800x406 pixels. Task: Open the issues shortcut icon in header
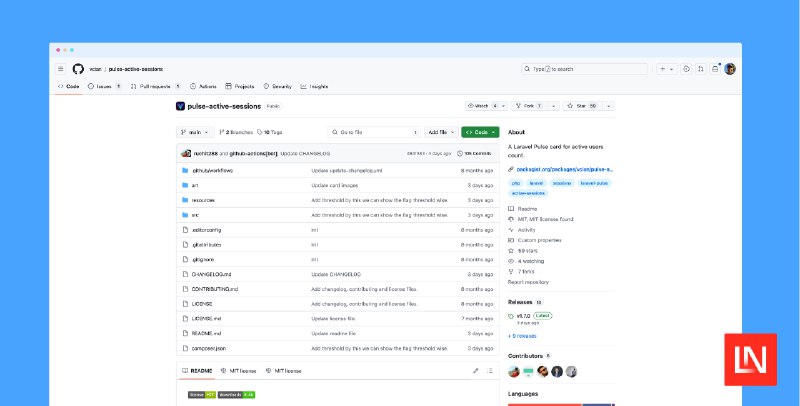[687, 69]
